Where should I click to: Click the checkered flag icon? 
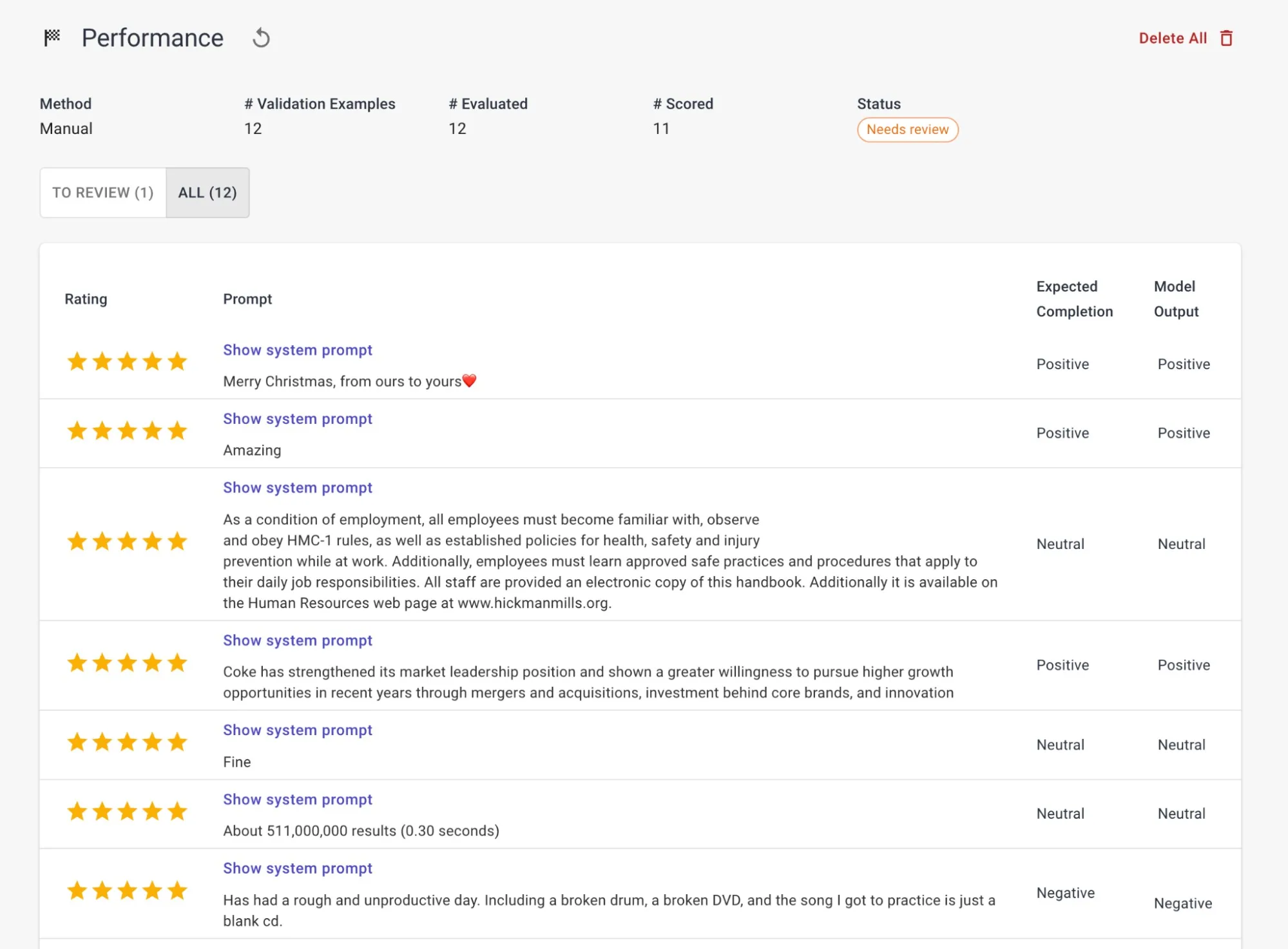point(52,38)
